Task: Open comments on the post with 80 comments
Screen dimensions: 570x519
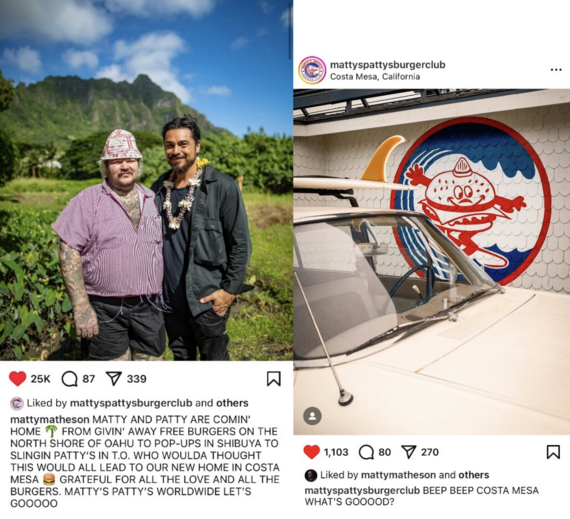Action: pos(366,452)
